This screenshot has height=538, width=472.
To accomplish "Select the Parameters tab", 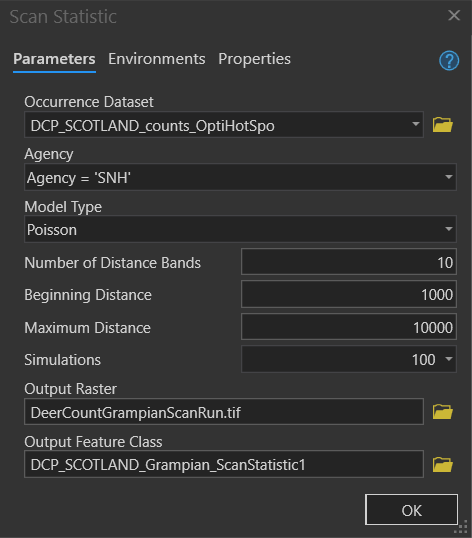I will click(54, 59).
